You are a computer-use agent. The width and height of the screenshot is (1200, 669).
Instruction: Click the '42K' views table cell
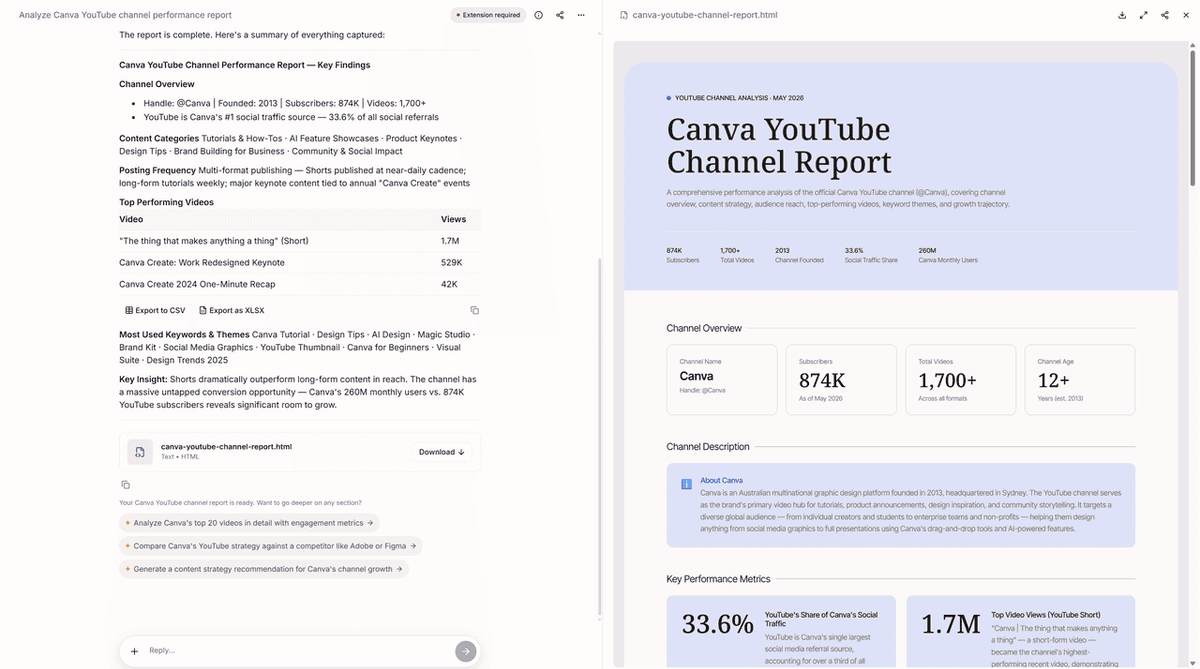449,284
